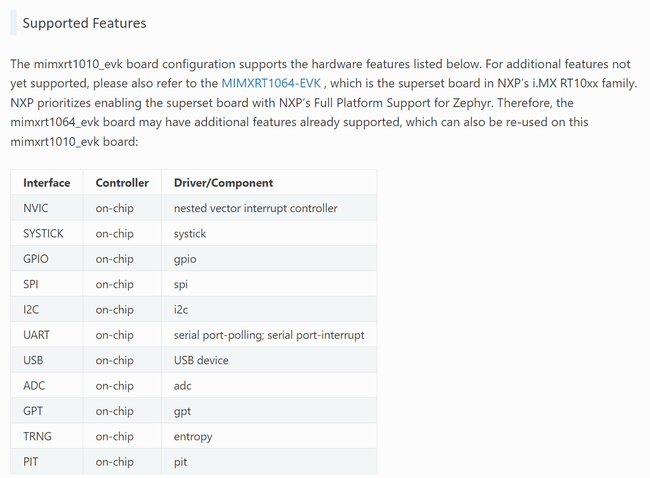Click the nested vector interrupt controller text

tap(255, 208)
